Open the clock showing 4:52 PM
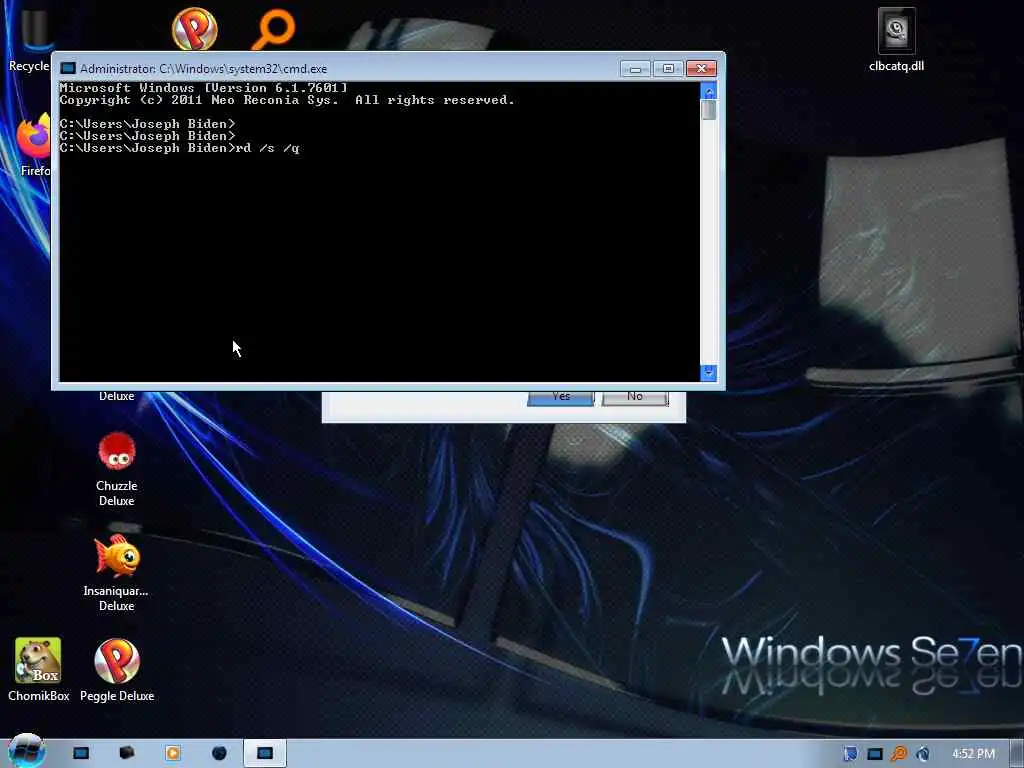This screenshot has height=768, width=1024. (x=972, y=754)
